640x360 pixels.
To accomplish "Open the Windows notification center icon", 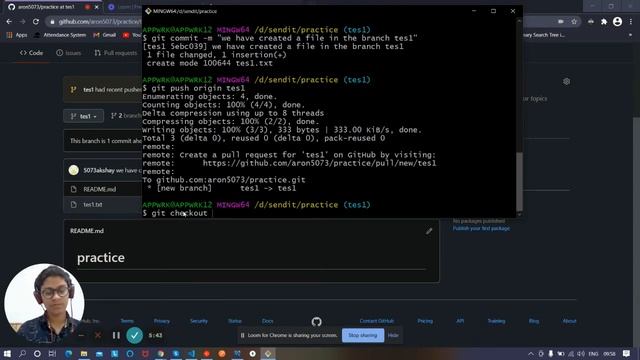I will point(627,353).
